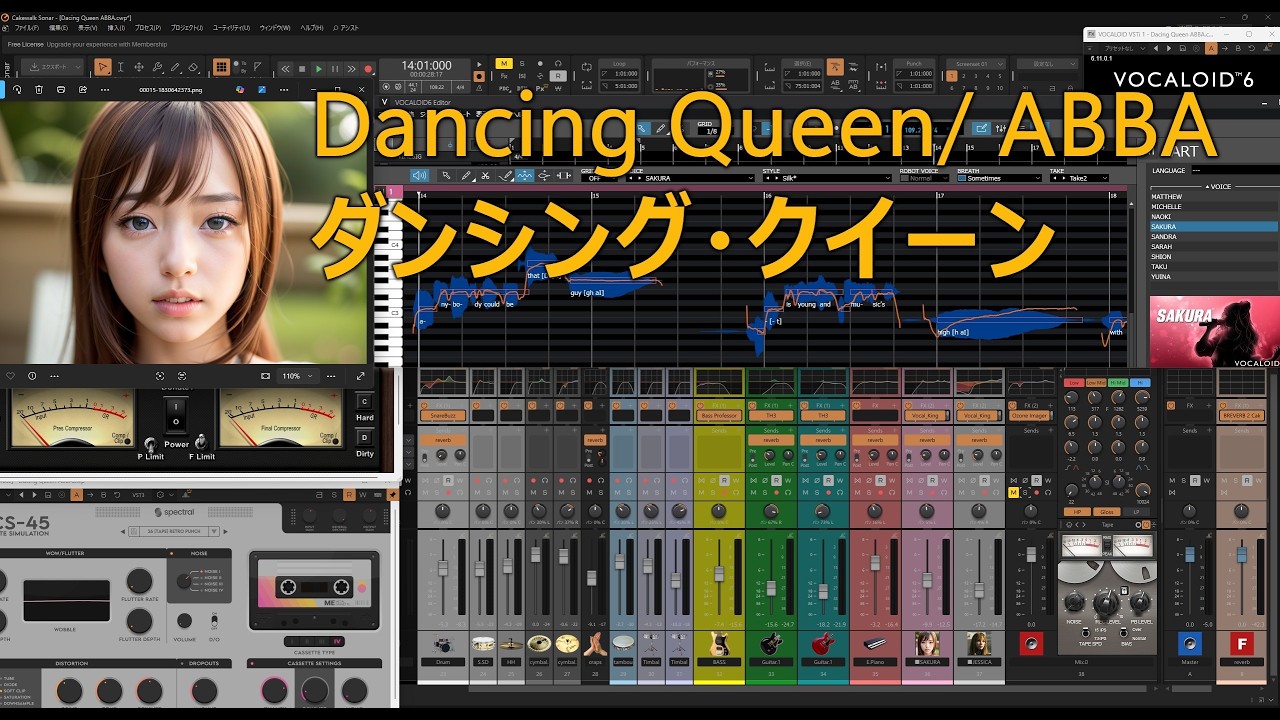Select the Smart tool arrow icon
The height and width of the screenshot is (720, 1280).
tap(103, 67)
